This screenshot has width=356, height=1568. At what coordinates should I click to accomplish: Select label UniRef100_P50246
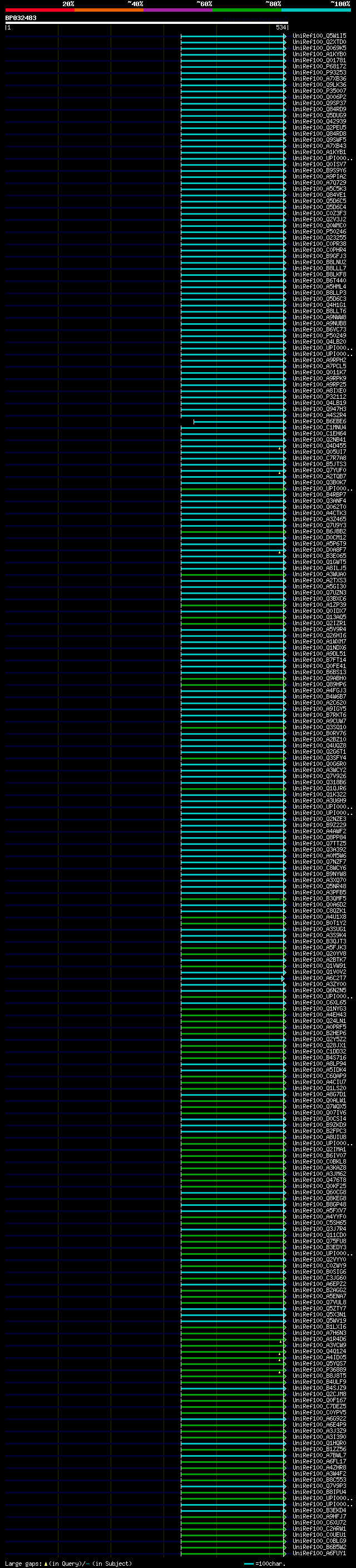(x=319, y=231)
